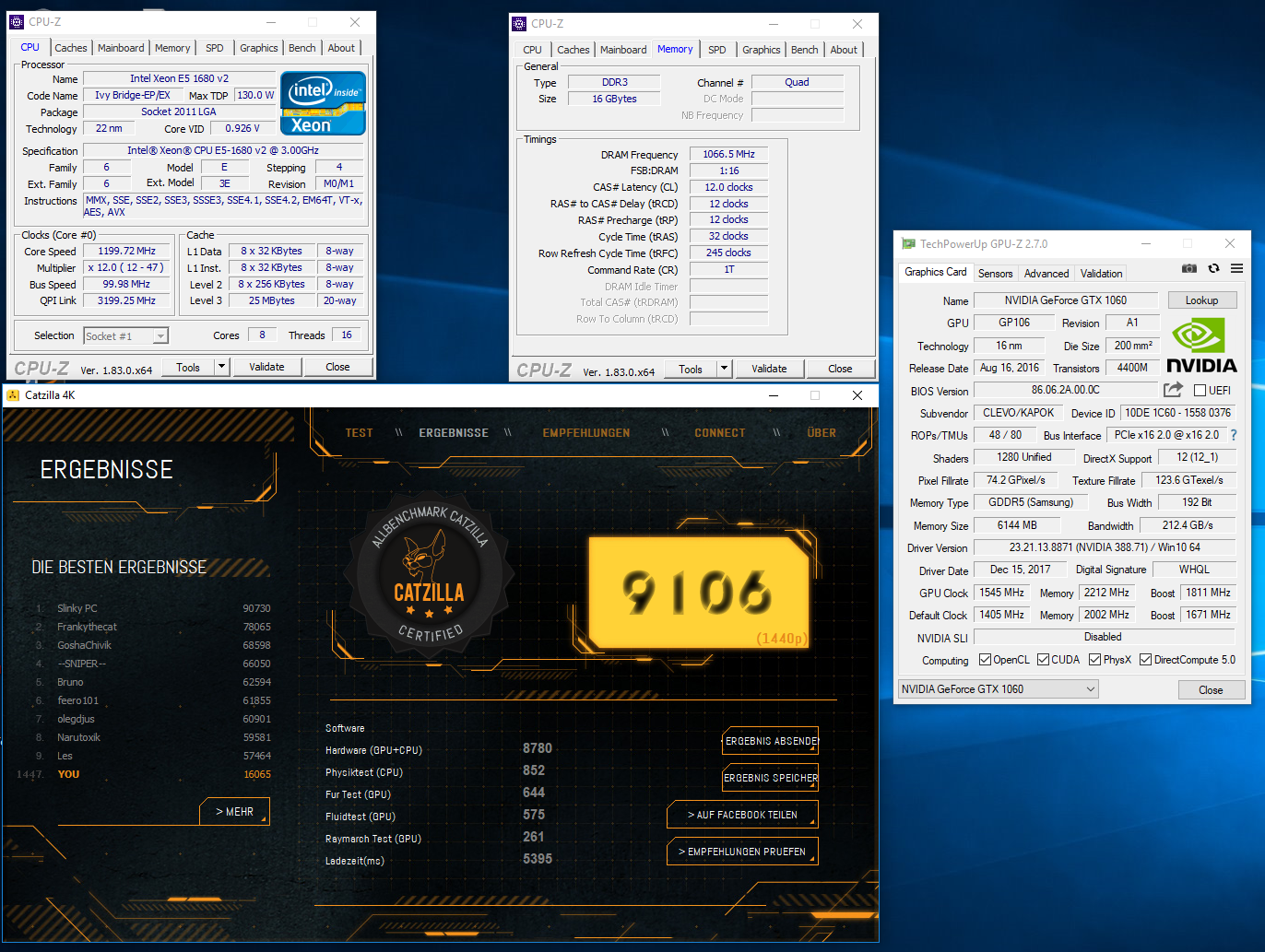Click the Intel Xeon logo in CPU-Z

[x=323, y=103]
